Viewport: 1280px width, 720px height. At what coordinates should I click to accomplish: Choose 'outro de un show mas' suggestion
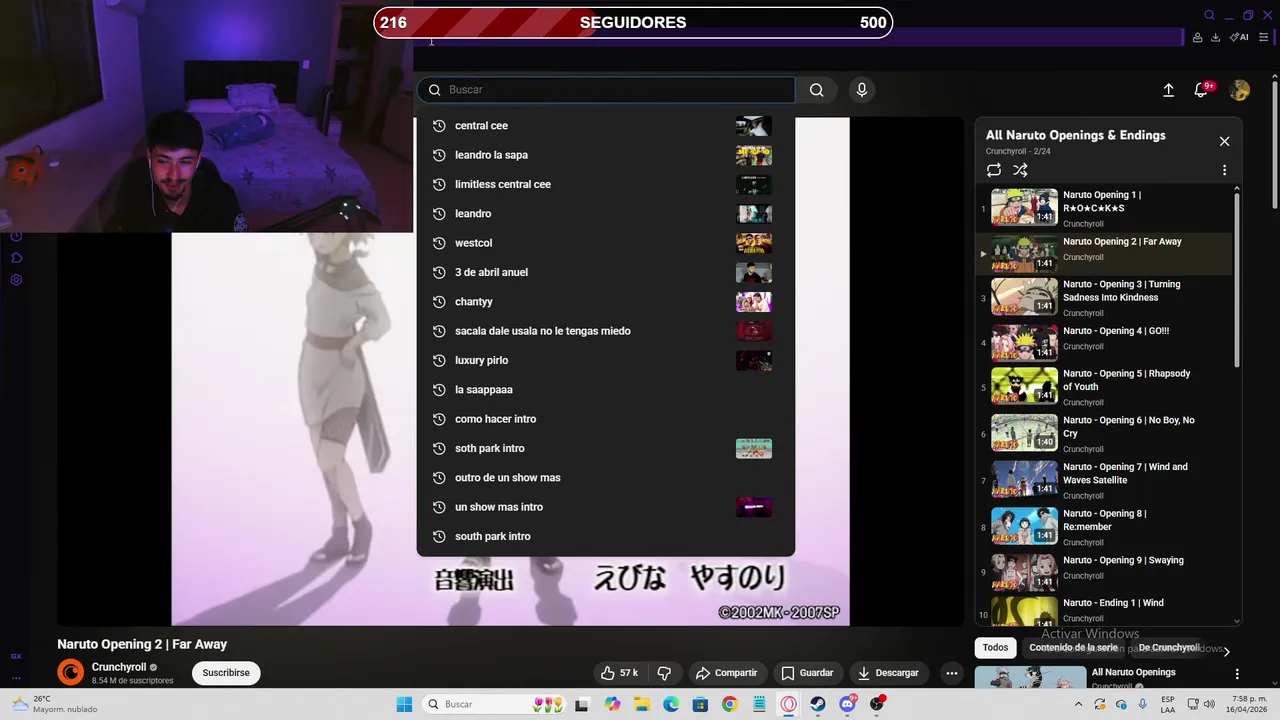[605, 478]
